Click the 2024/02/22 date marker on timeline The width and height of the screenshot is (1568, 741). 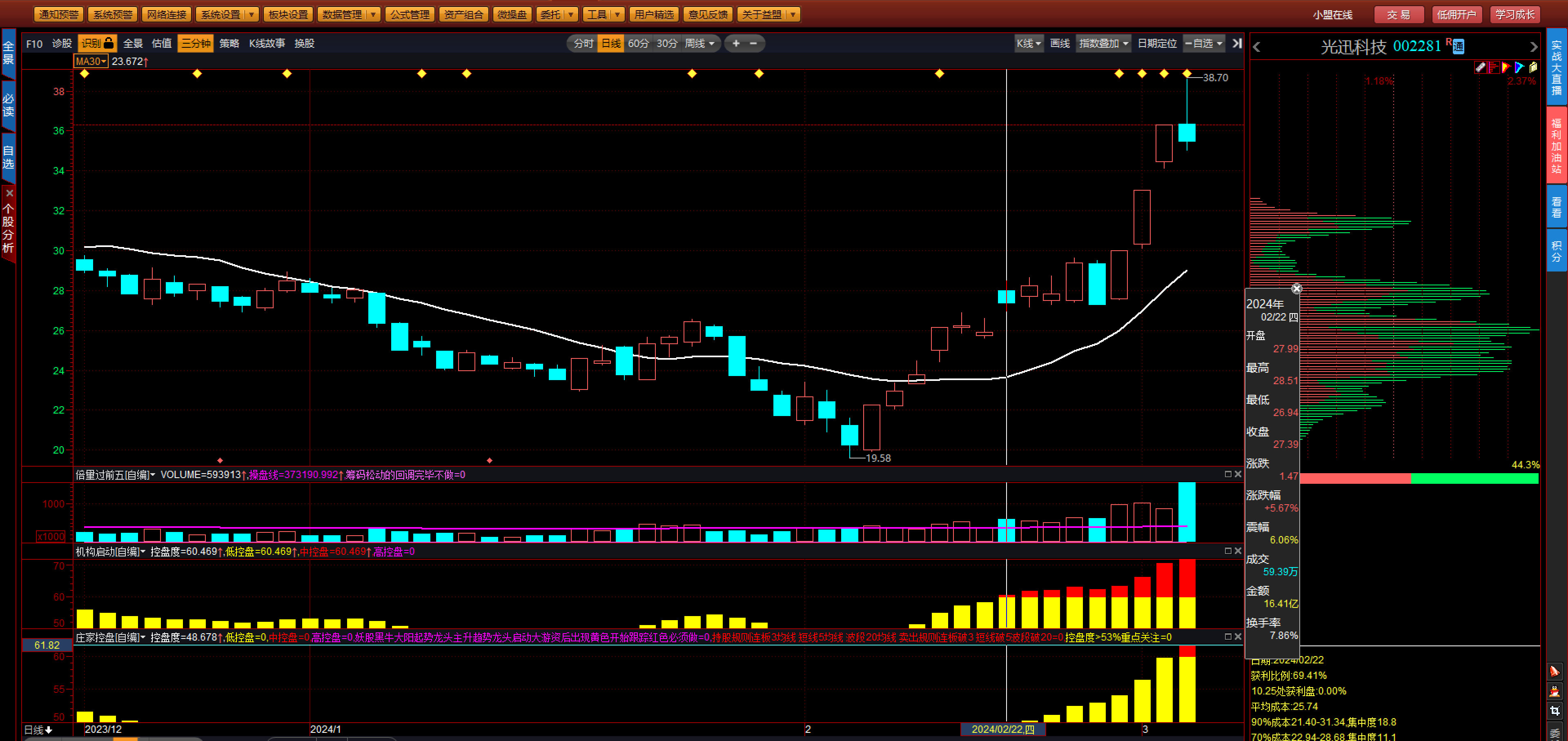coord(1002,729)
